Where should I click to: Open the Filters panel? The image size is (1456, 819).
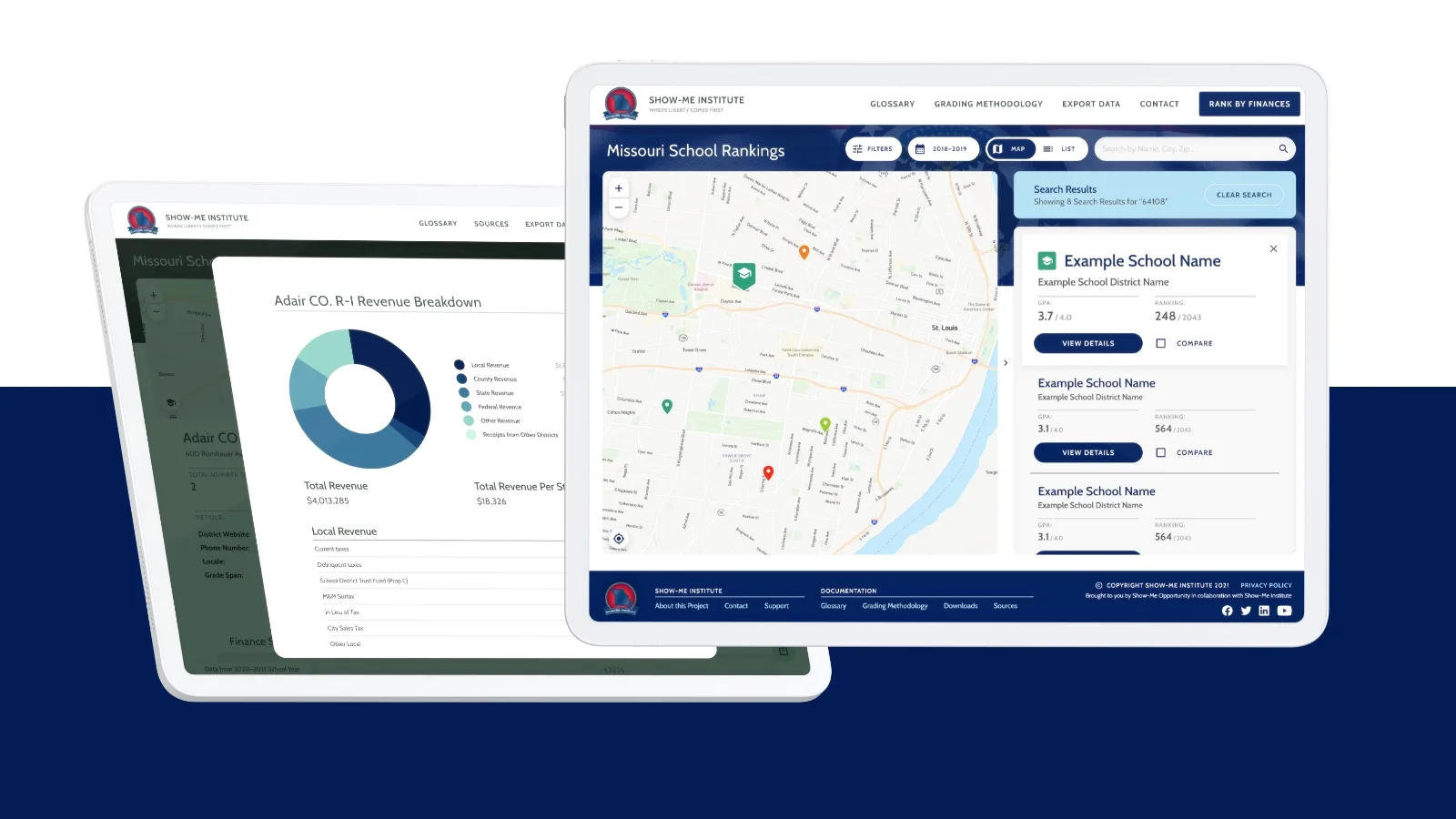873,149
